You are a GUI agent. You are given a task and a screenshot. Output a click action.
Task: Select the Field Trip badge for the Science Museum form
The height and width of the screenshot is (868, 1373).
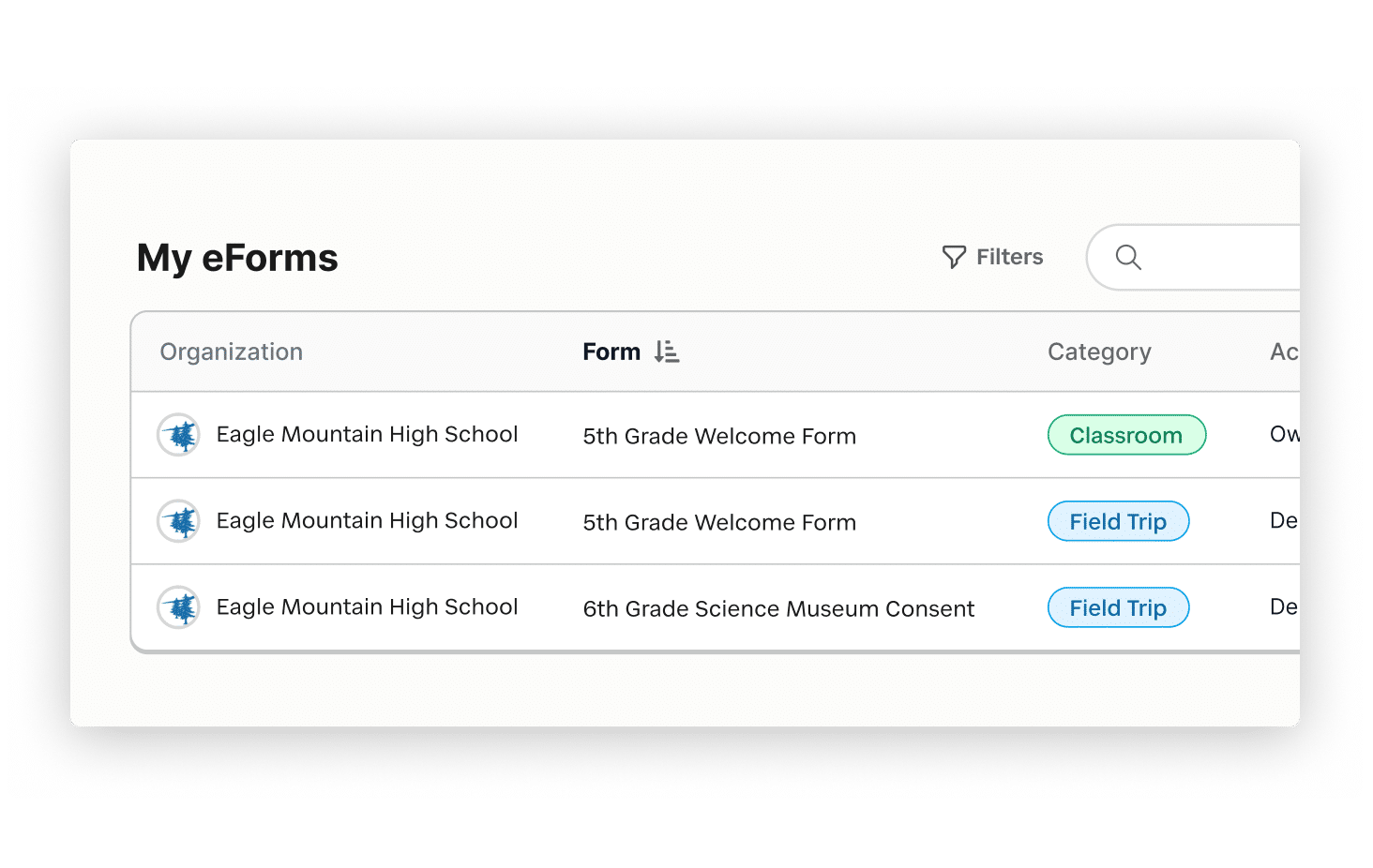[x=1118, y=607]
